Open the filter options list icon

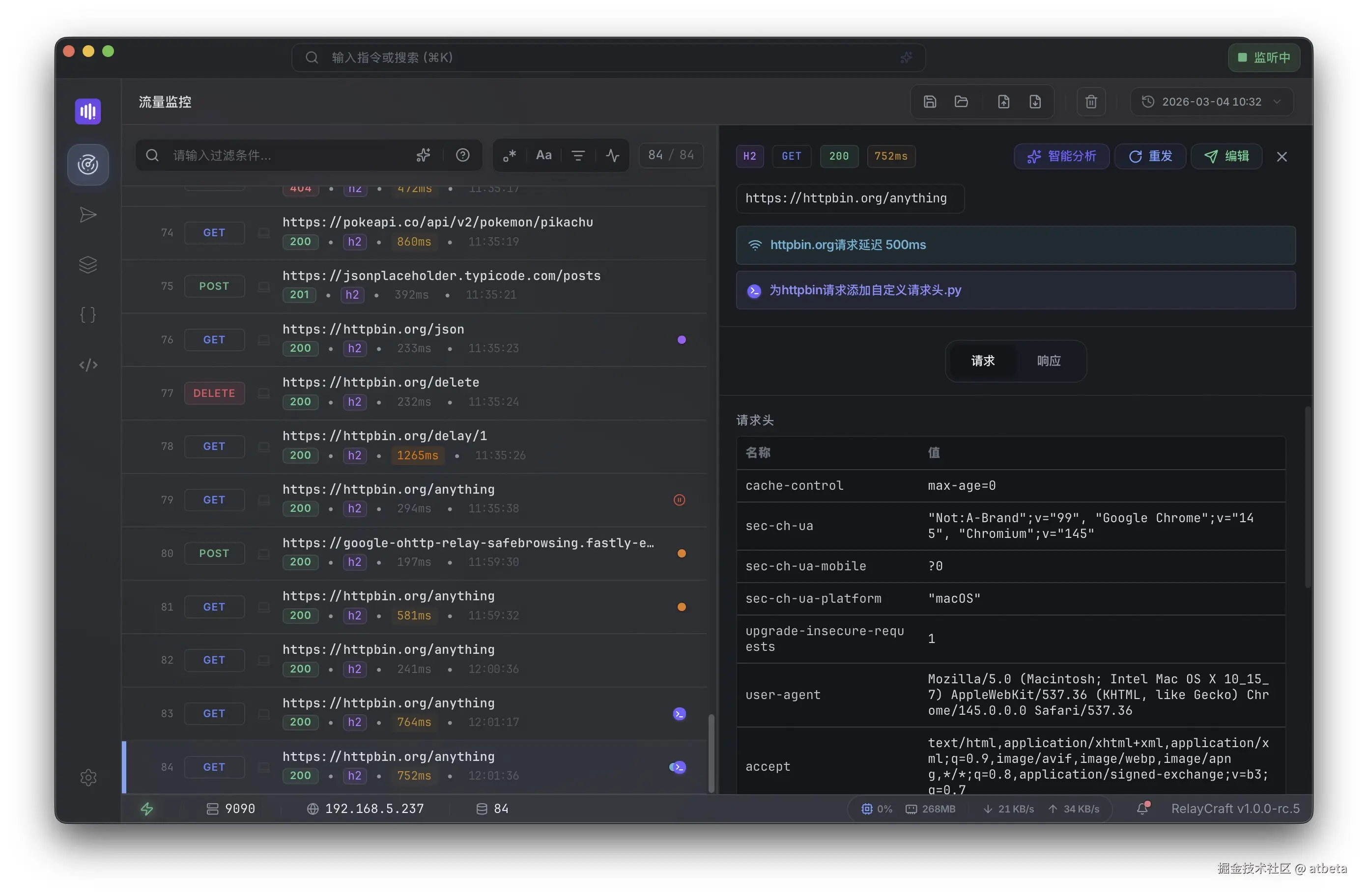click(578, 155)
